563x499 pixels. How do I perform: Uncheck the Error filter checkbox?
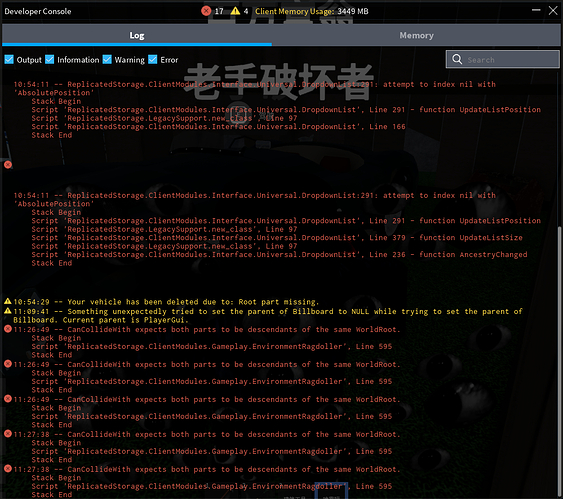pos(153,59)
